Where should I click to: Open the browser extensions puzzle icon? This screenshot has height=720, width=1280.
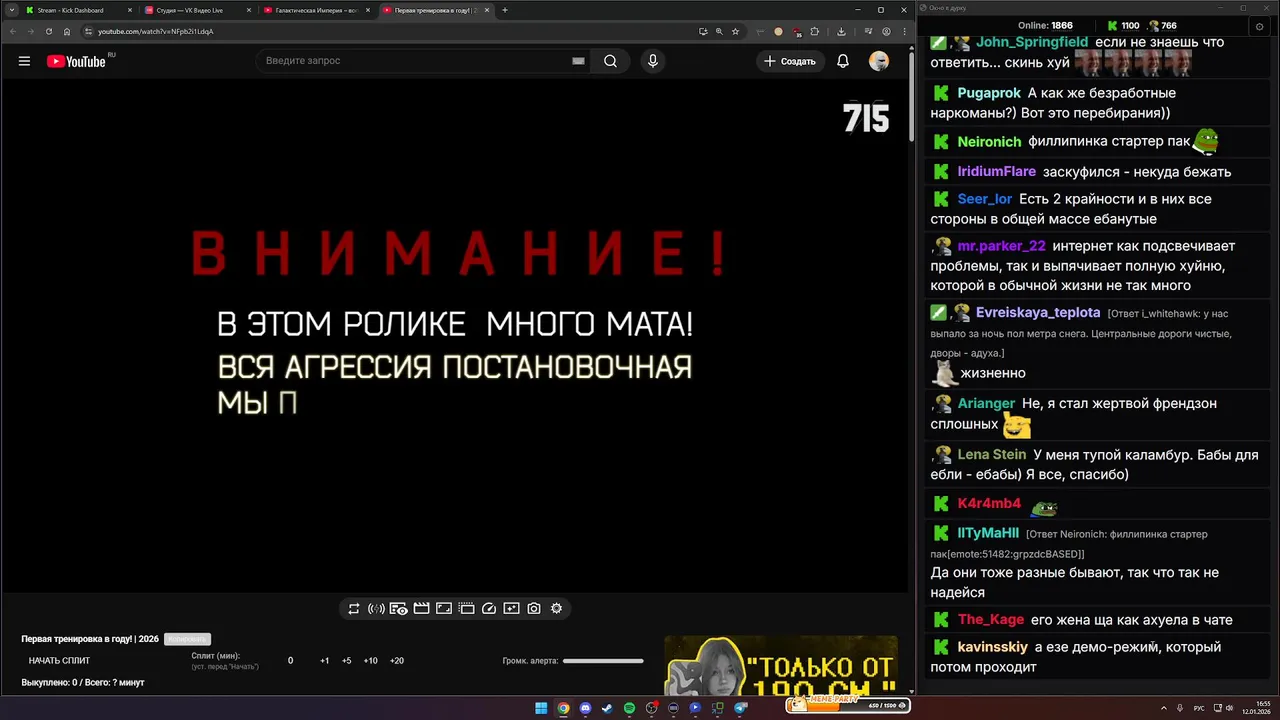click(x=815, y=31)
